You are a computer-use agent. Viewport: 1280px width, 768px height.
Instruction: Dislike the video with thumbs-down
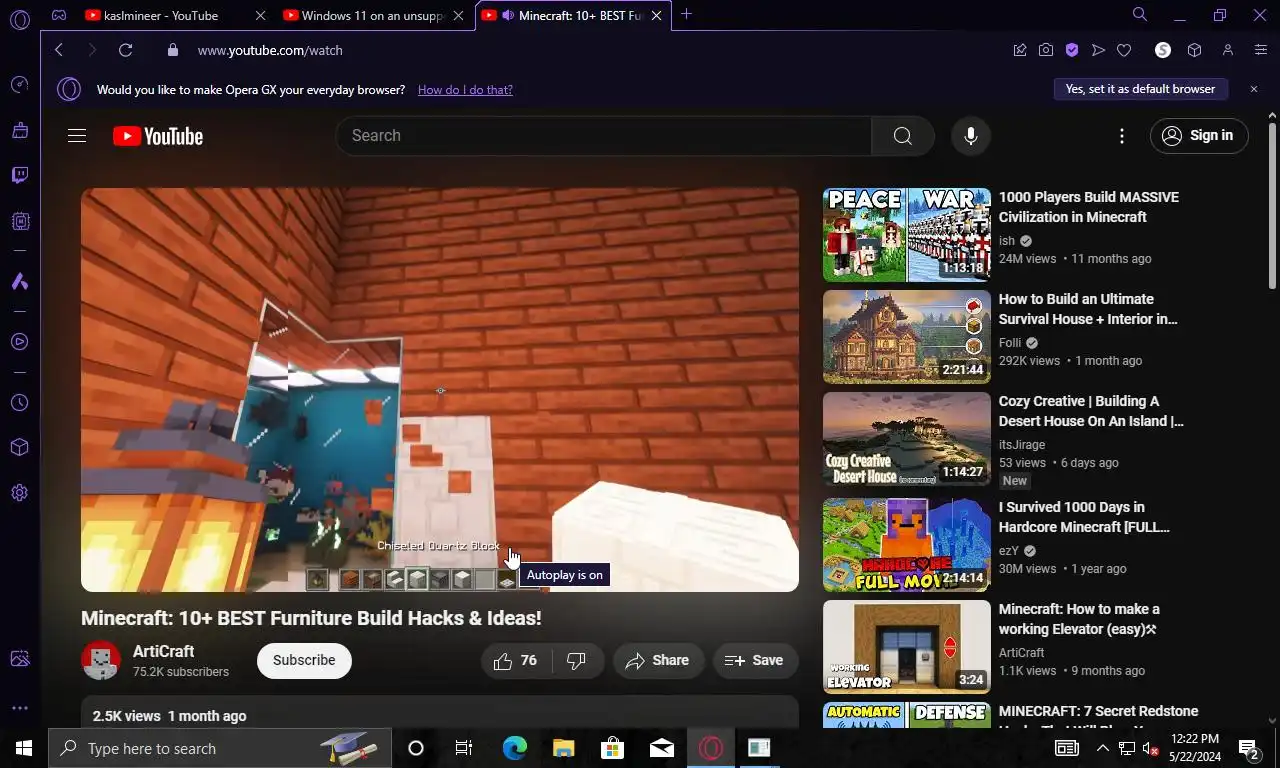coord(577,660)
